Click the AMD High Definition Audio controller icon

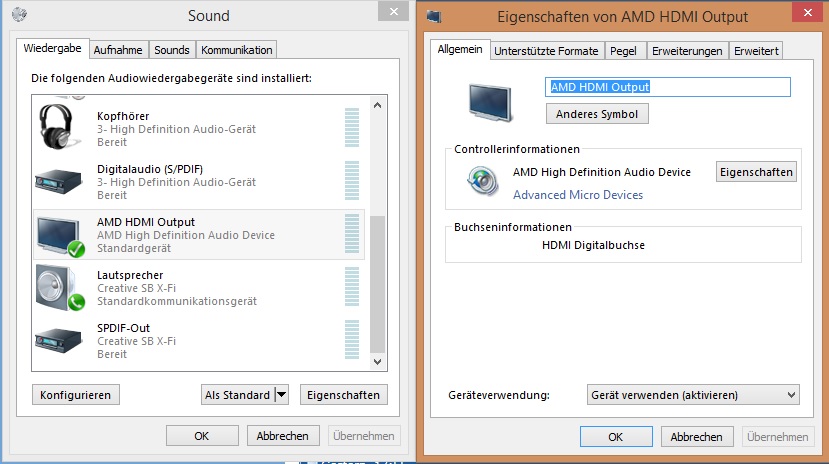483,181
